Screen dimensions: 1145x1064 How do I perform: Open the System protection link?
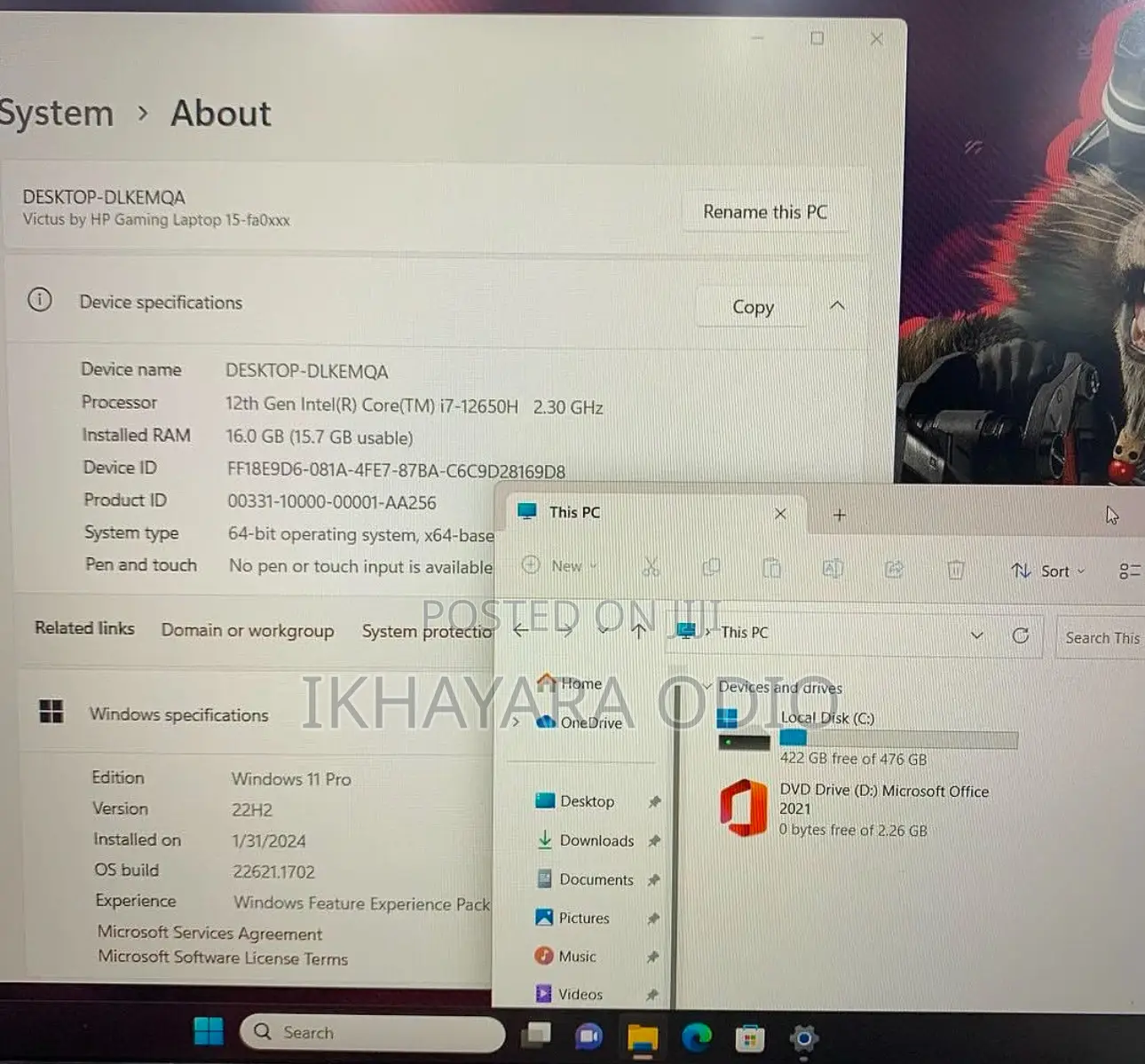[427, 631]
